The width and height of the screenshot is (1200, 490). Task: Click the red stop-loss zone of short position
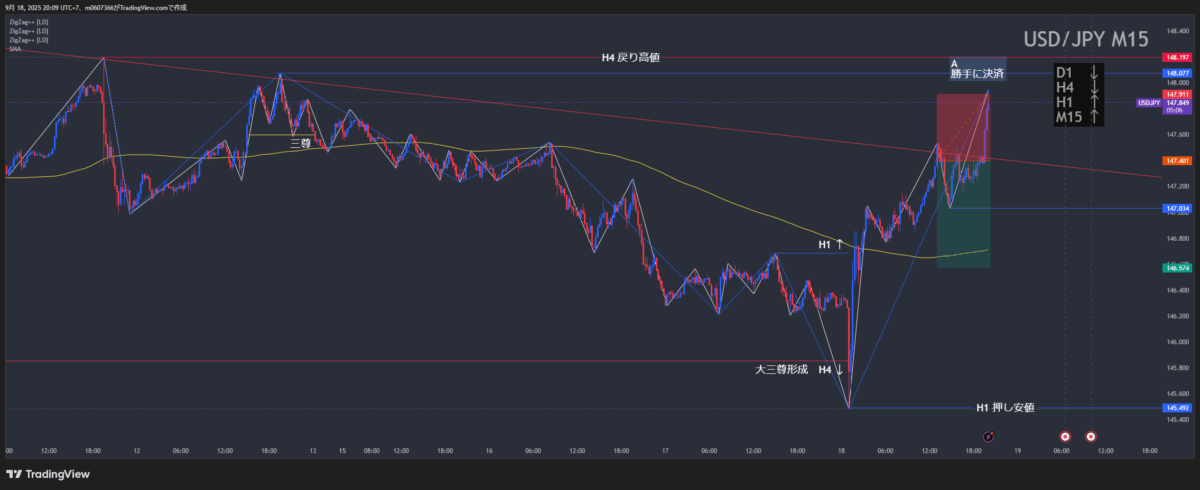click(960, 125)
